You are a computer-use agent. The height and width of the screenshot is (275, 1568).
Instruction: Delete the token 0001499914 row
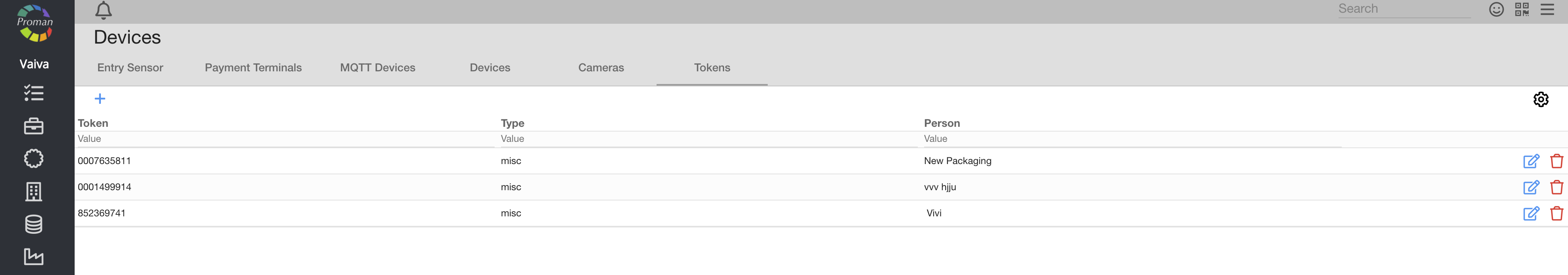click(1556, 187)
